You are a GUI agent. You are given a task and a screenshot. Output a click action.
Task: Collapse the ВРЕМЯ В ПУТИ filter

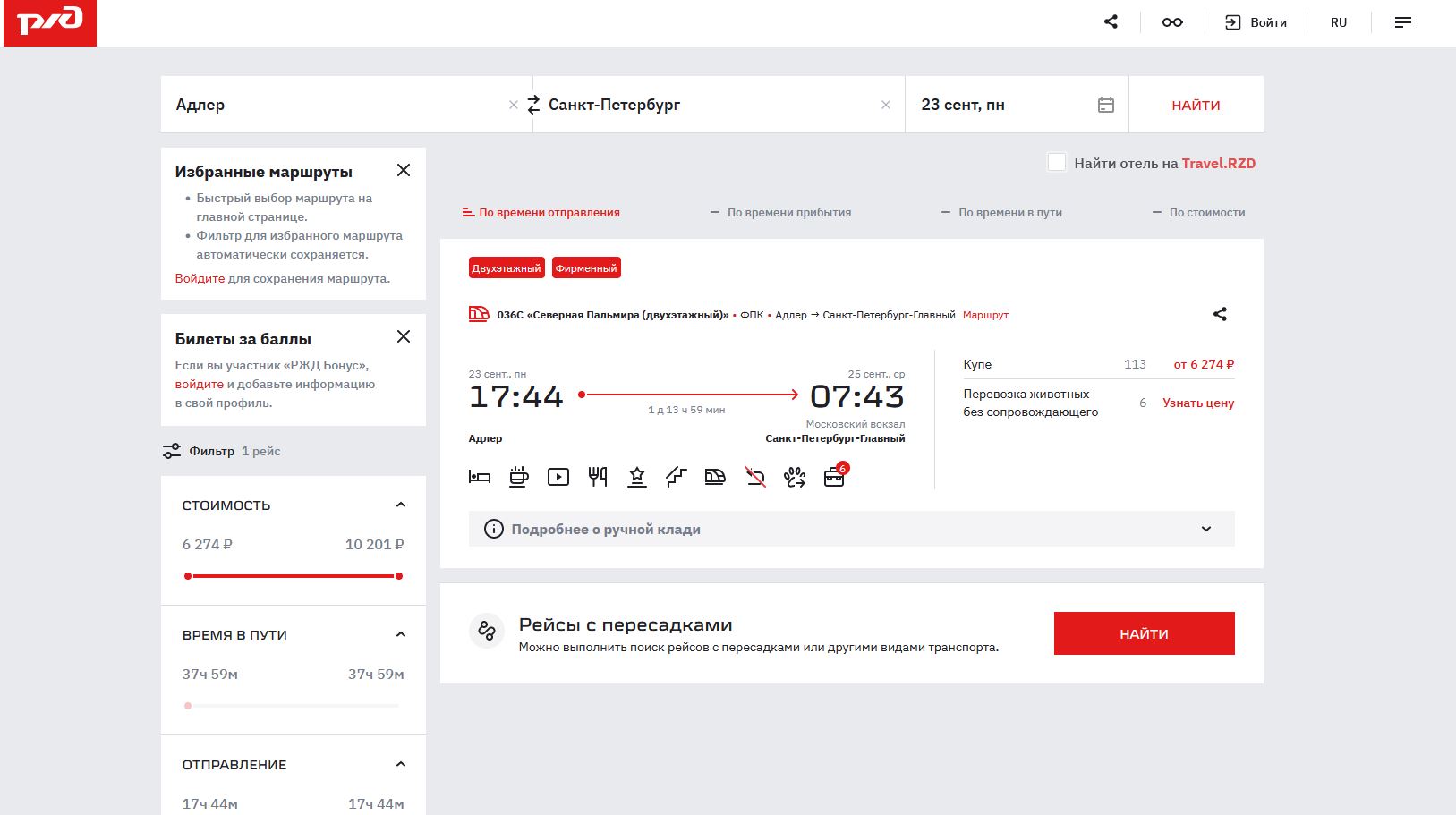(x=400, y=635)
